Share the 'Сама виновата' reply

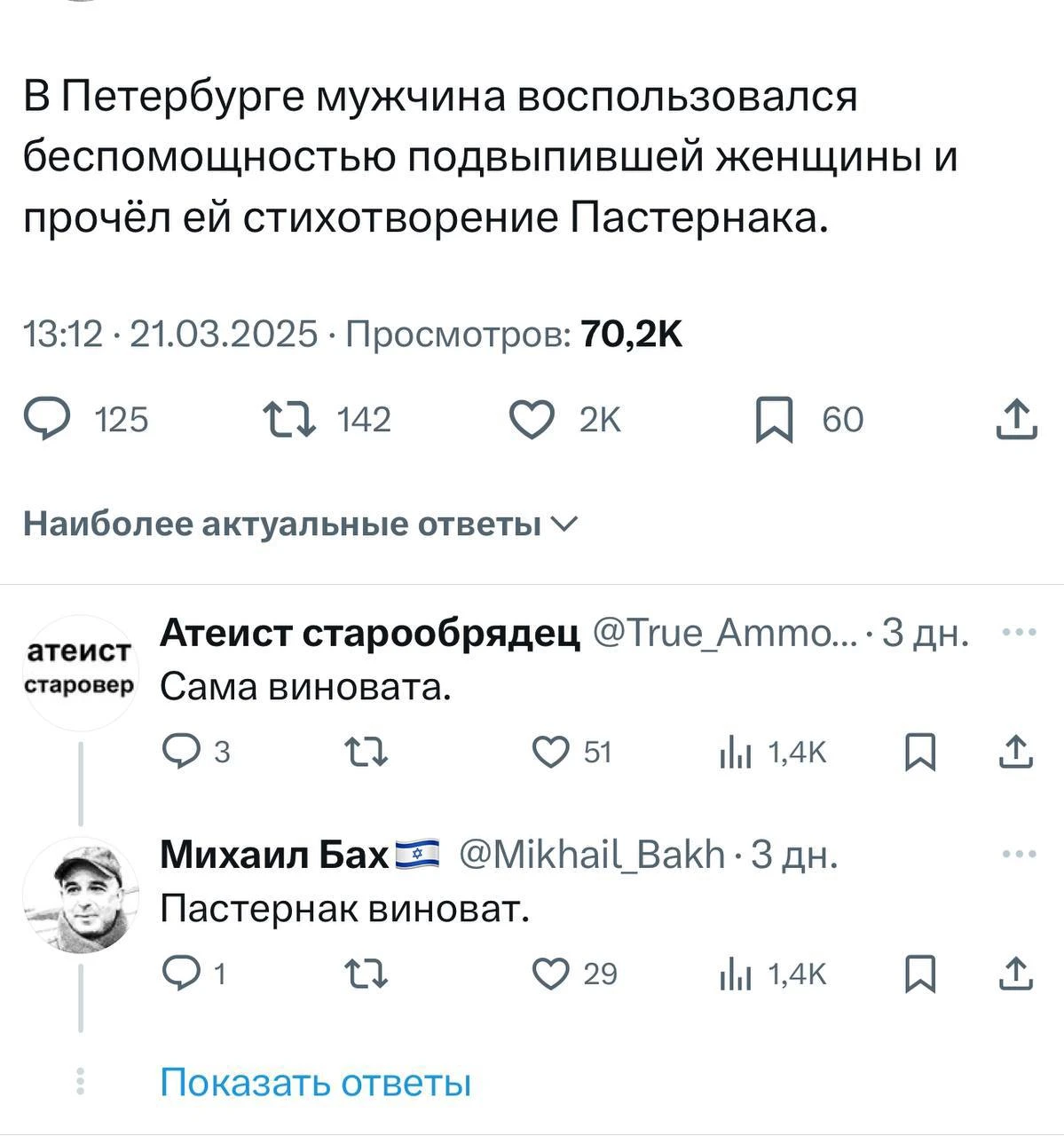click(1015, 753)
